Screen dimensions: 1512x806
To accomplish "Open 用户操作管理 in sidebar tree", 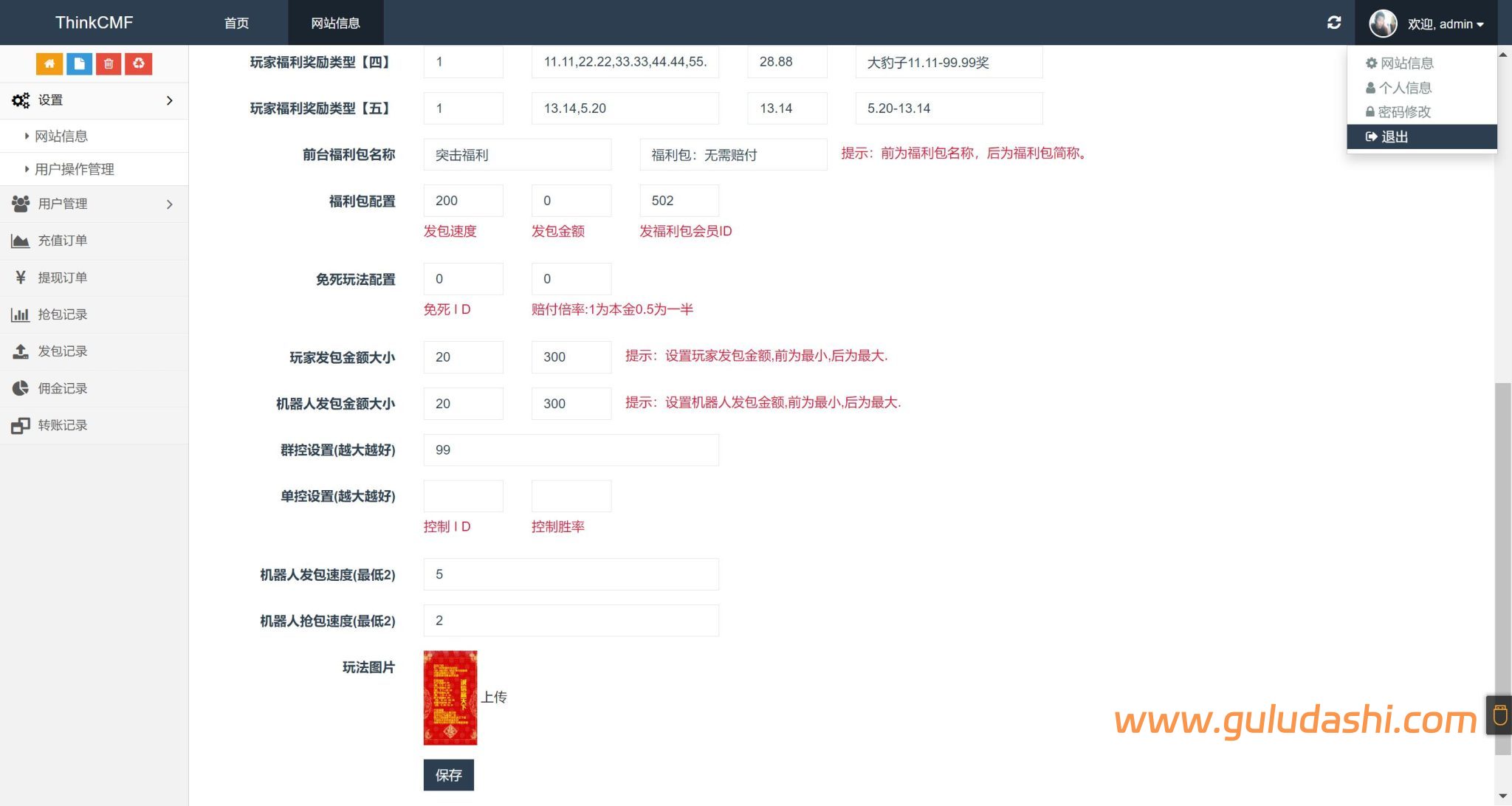I will pyautogui.click(x=74, y=169).
